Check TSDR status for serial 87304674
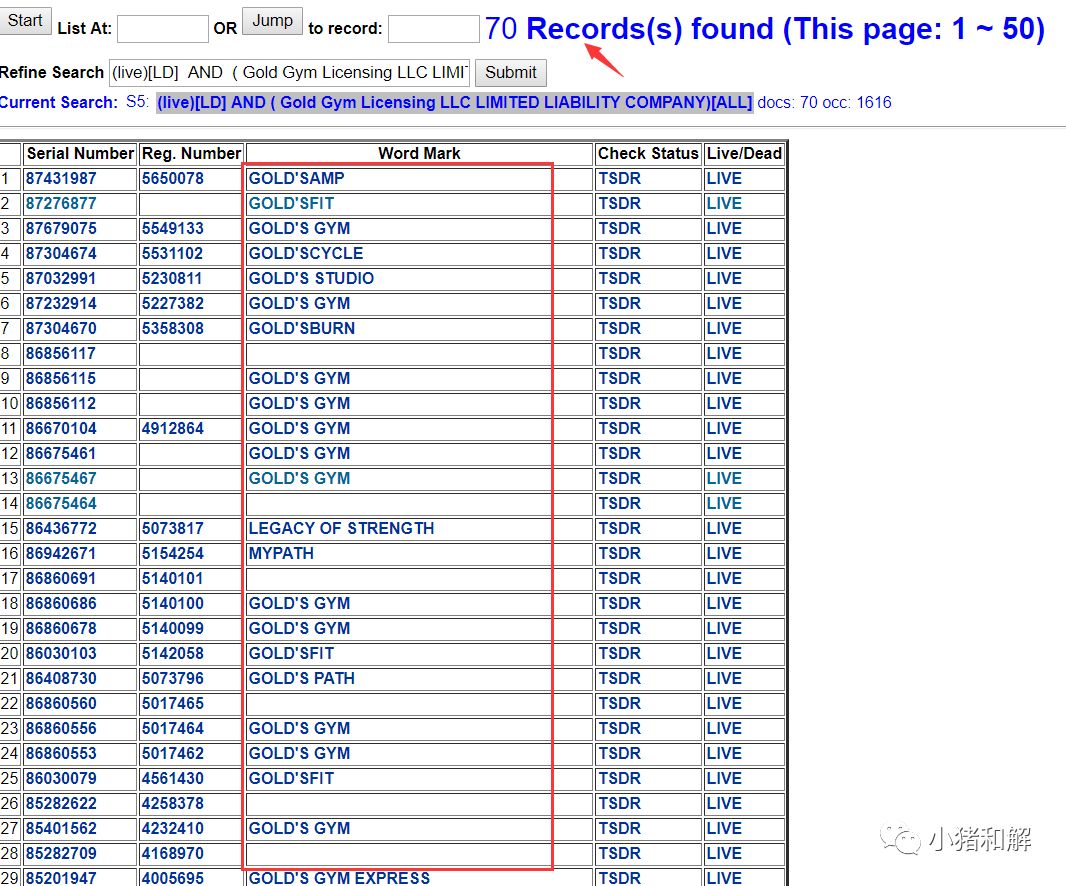 [619, 254]
